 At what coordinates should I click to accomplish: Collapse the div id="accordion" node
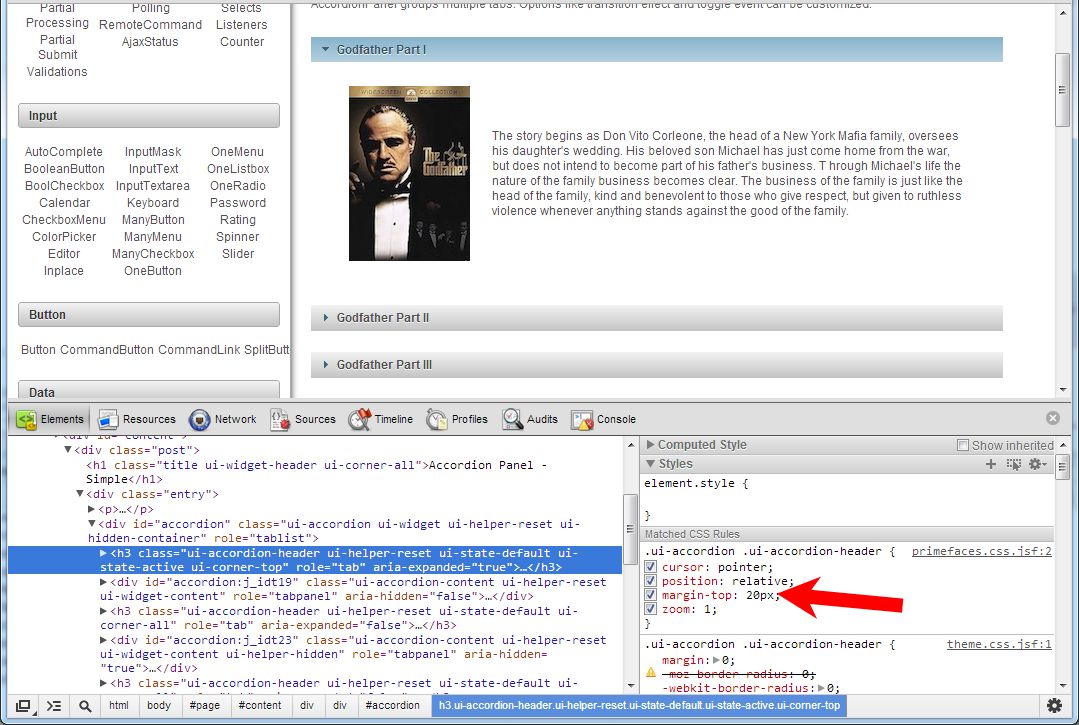click(x=92, y=523)
